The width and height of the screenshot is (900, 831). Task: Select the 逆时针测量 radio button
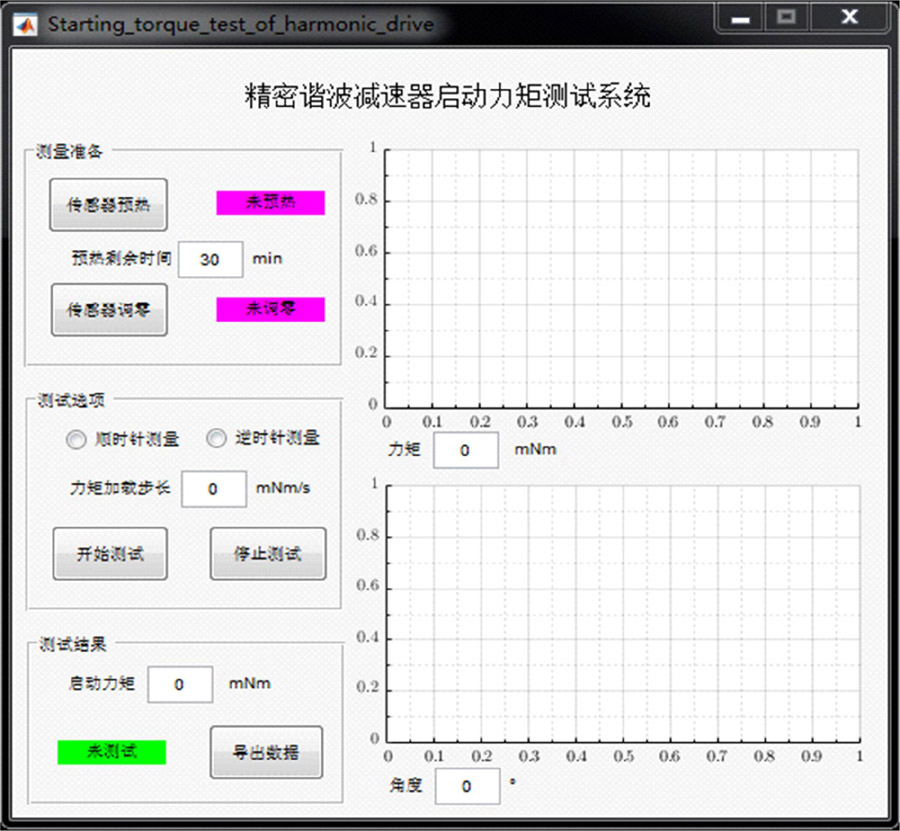217,438
